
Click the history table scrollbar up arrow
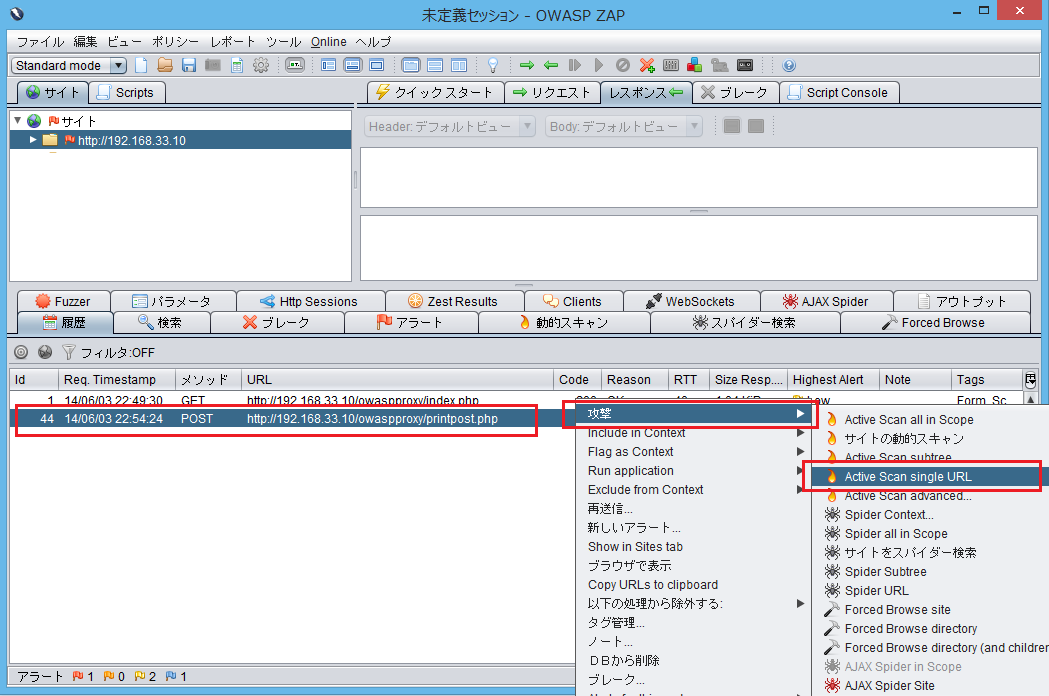[1030, 400]
